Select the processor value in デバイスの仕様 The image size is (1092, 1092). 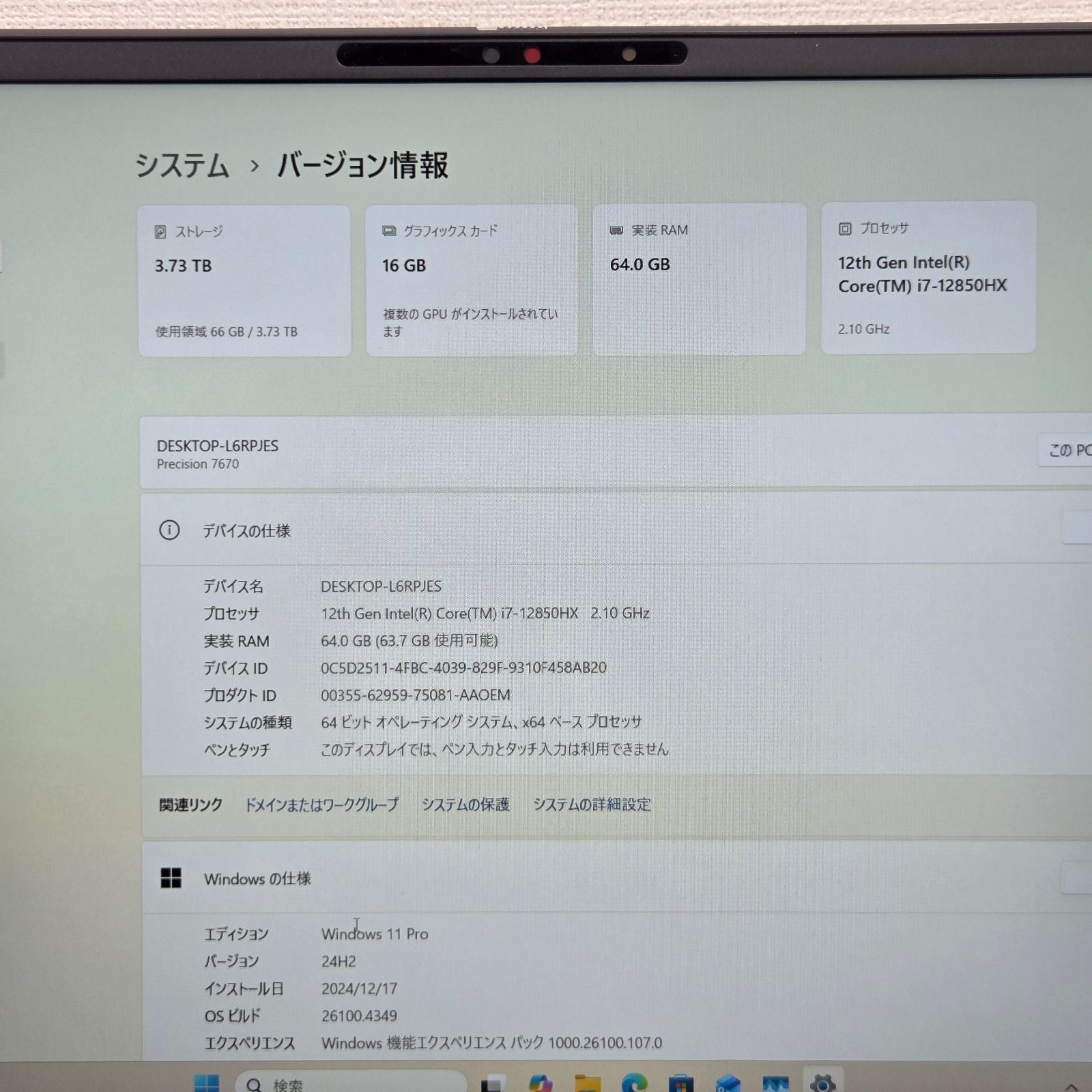485,613
